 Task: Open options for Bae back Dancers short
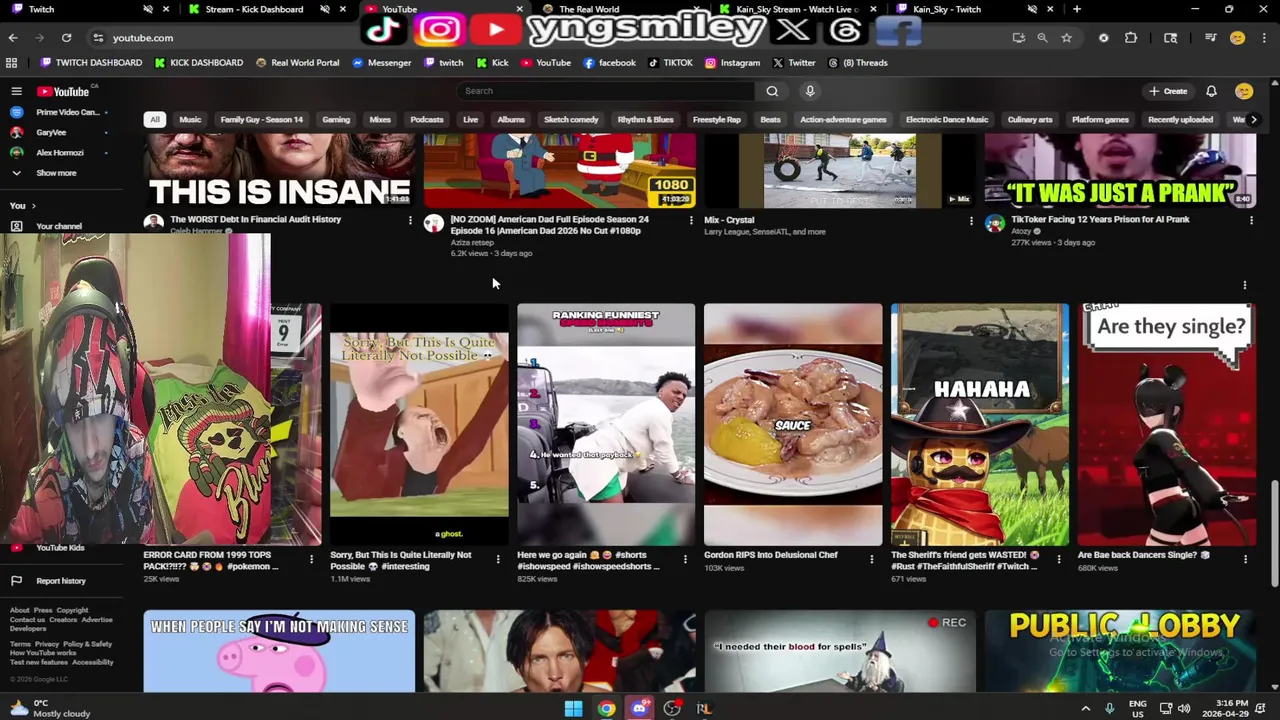click(1246, 558)
